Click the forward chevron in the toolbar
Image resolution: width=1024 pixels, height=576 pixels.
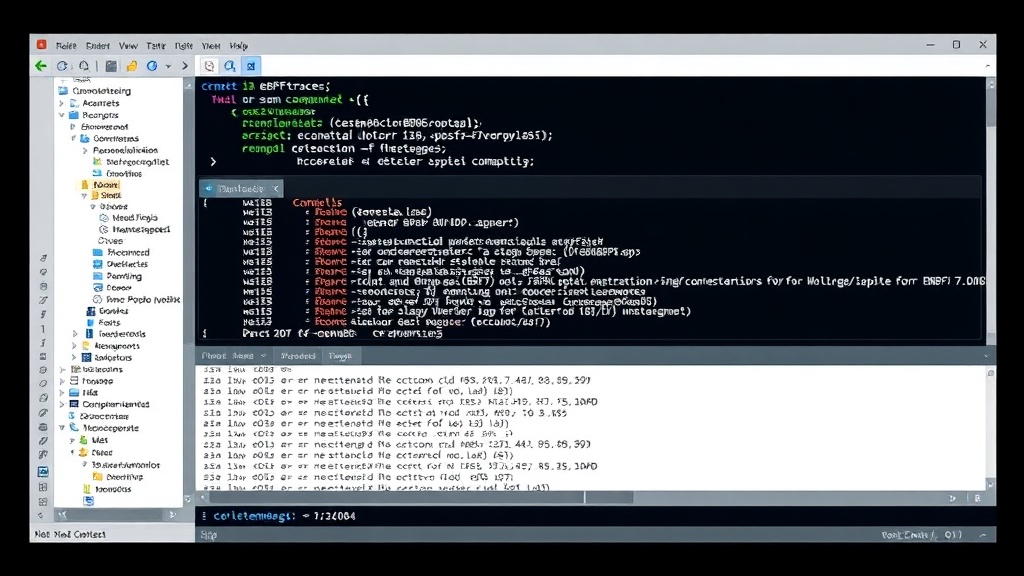click(x=185, y=66)
